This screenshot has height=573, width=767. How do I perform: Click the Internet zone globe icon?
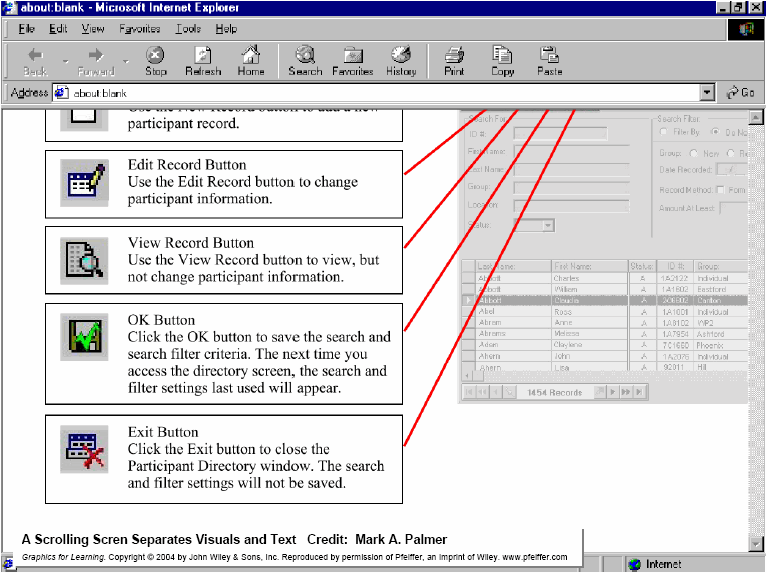point(634,565)
